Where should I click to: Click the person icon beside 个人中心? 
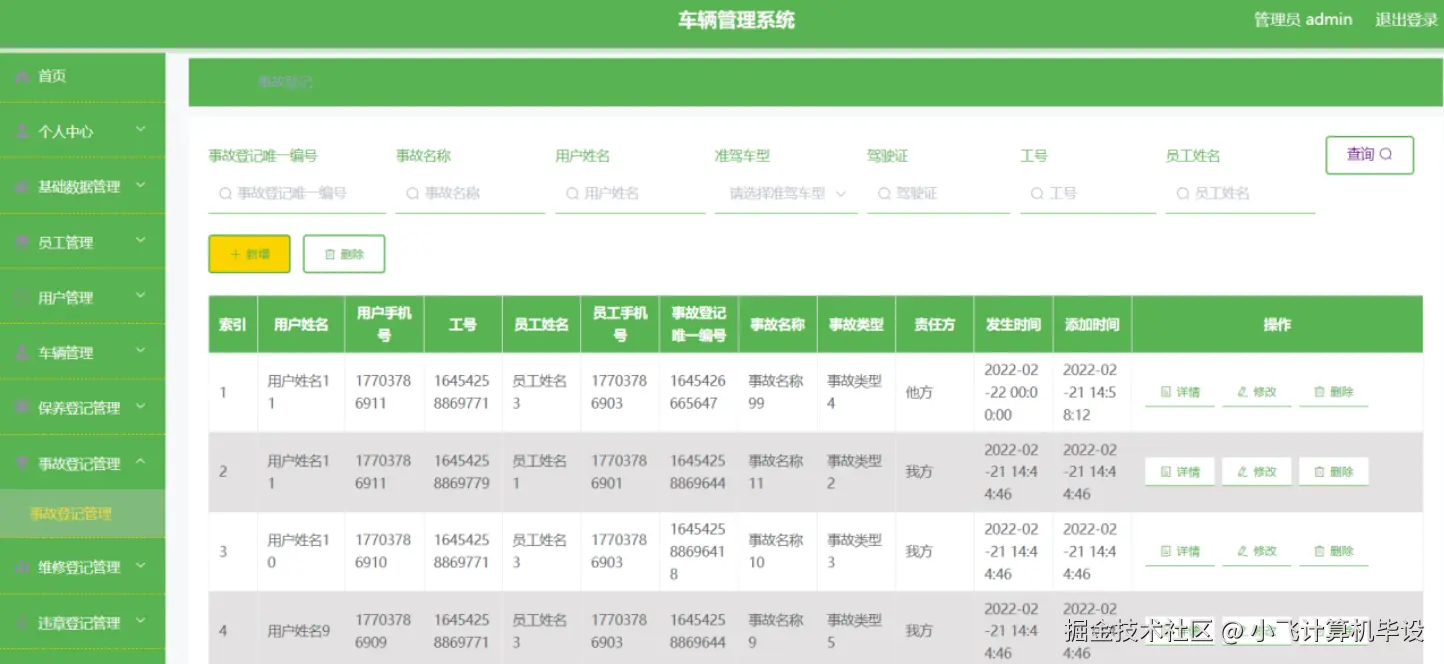pyautogui.click(x=23, y=131)
